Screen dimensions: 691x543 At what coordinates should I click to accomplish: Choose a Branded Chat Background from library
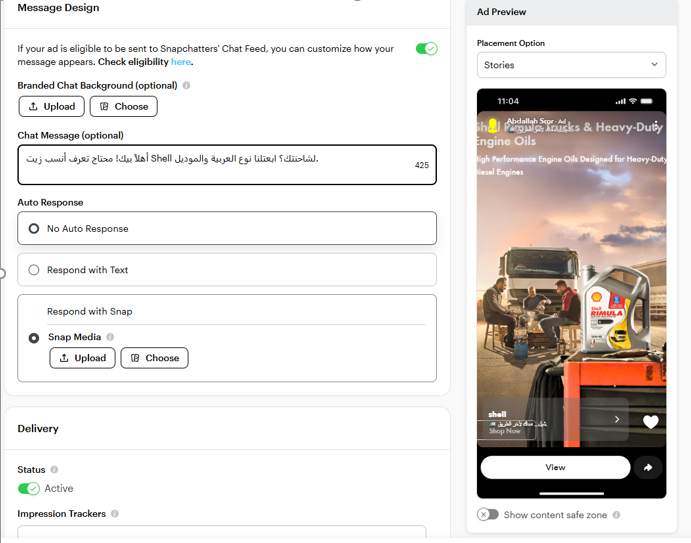[123, 106]
